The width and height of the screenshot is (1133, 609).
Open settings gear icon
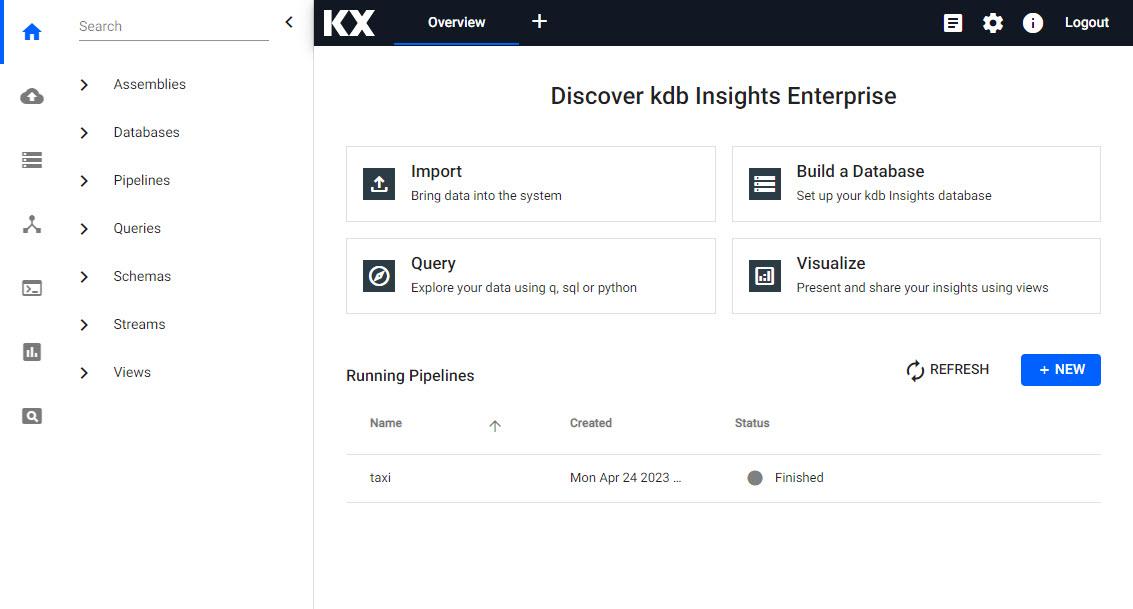(x=993, y=23)
